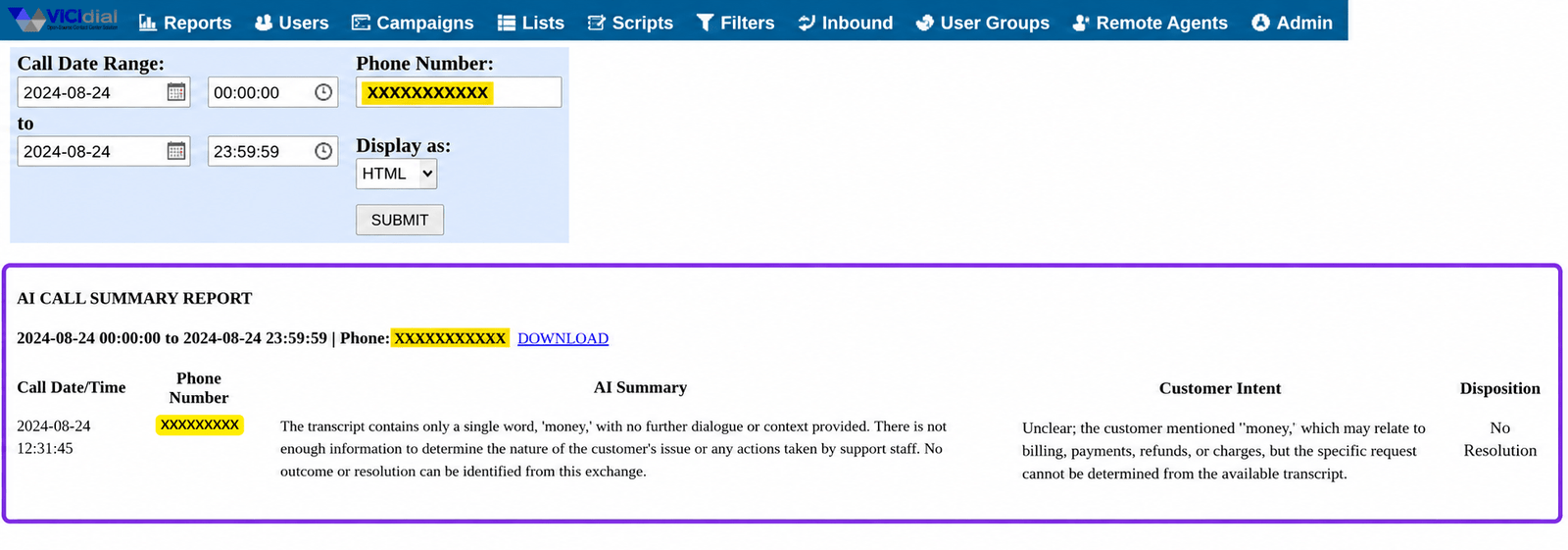Click the Call Date/Time column header

click(72, 387)
